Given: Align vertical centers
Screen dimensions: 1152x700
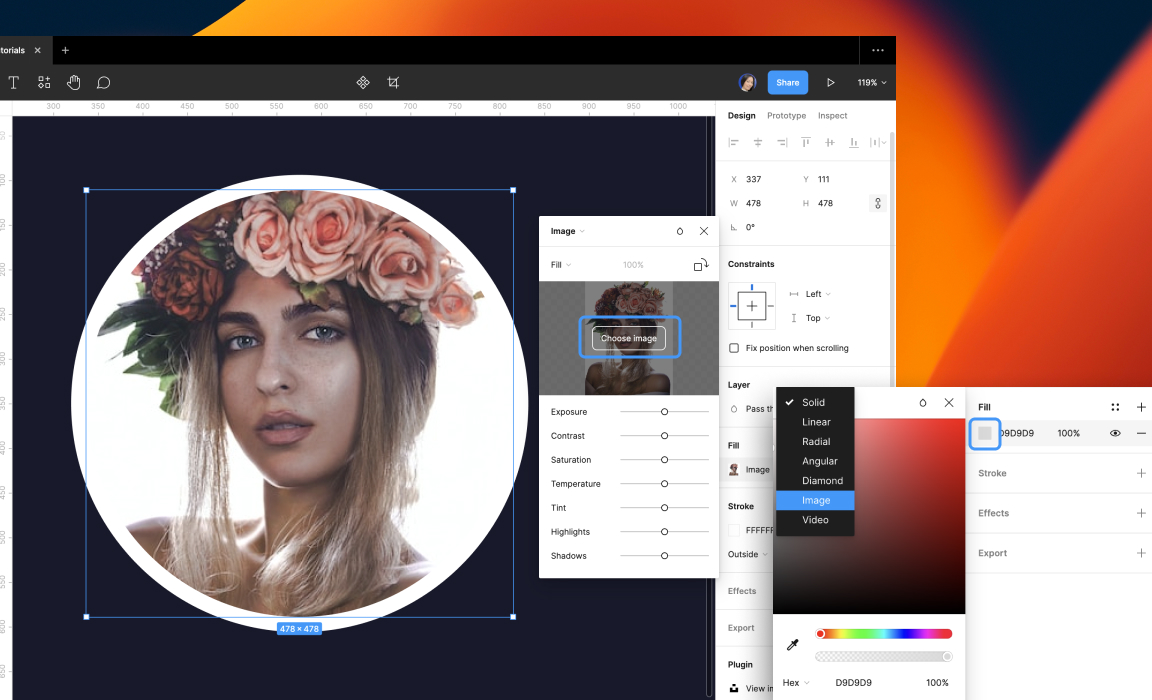Looking at the screenshot, I should [829, 142].
